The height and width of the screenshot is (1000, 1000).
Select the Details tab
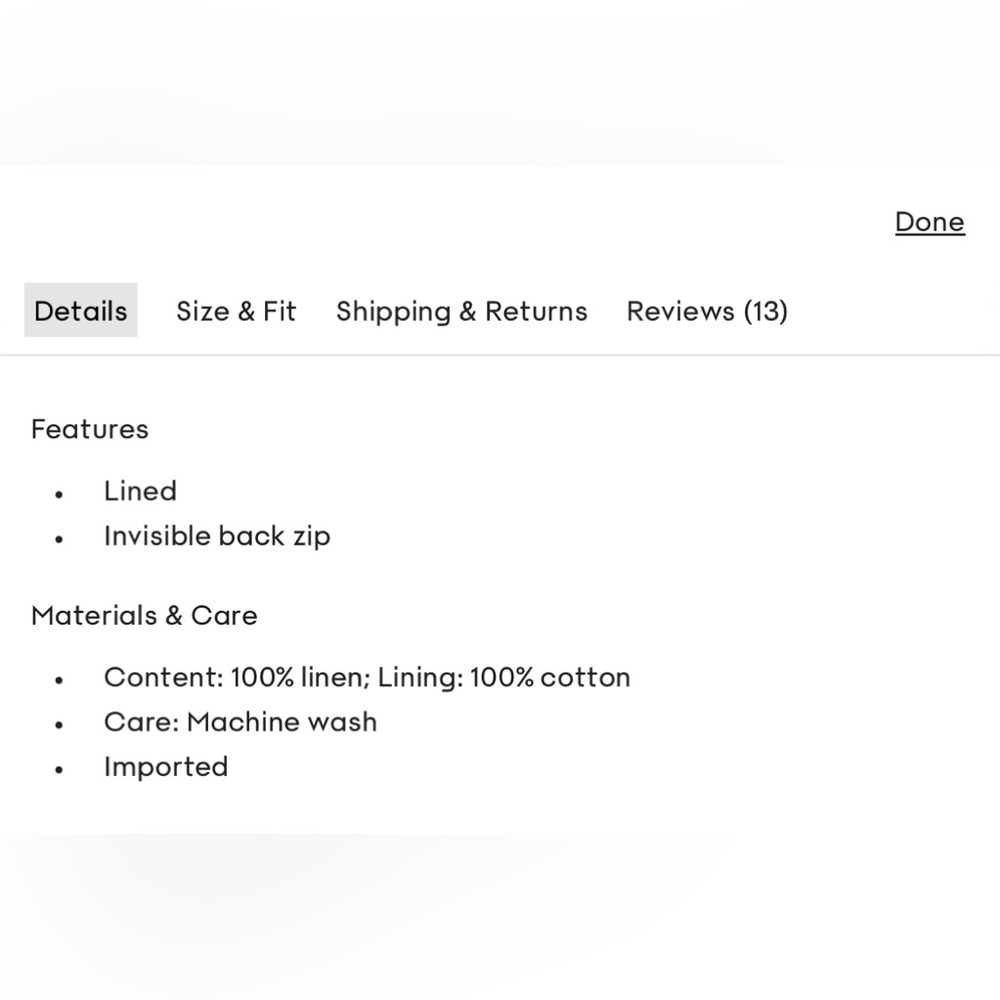(81, 311)
